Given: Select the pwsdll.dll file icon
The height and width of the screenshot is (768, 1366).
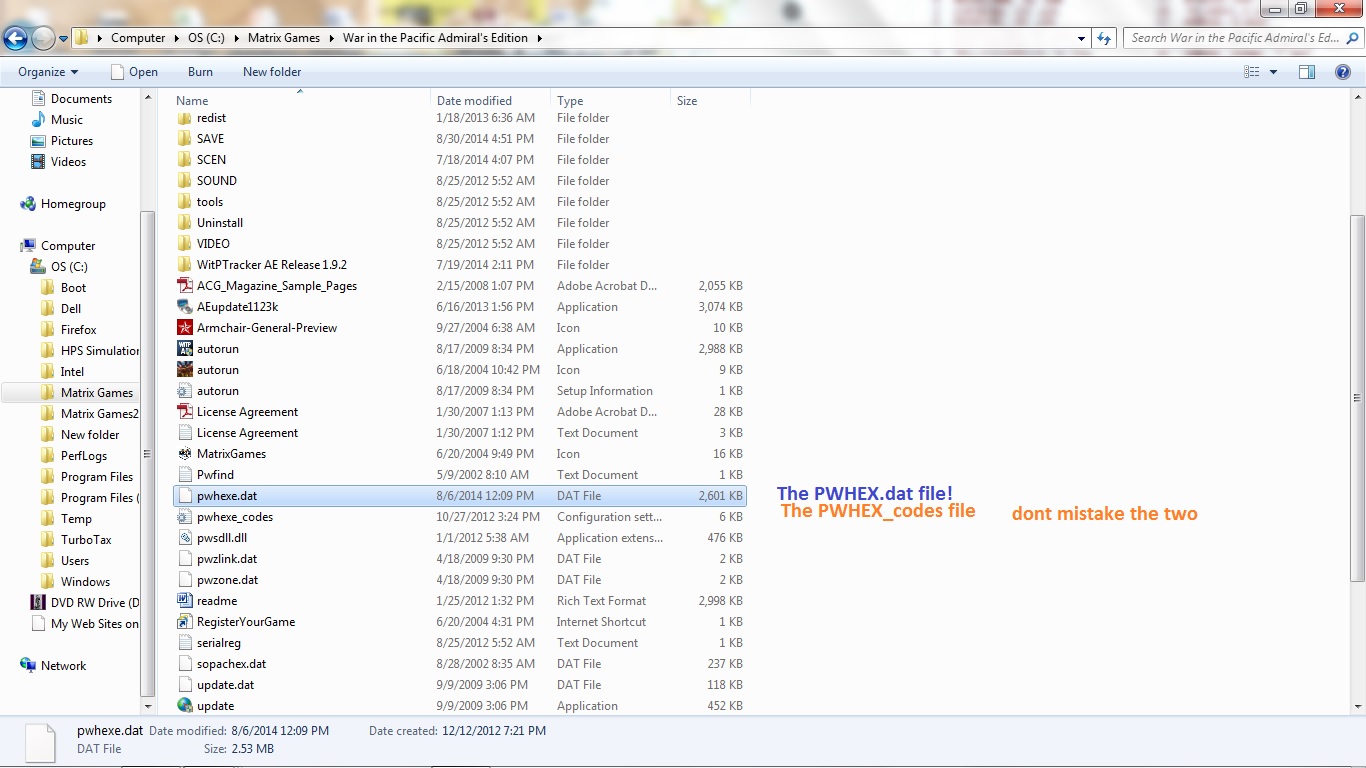Looking at the screenshot, I should (184, 538).
